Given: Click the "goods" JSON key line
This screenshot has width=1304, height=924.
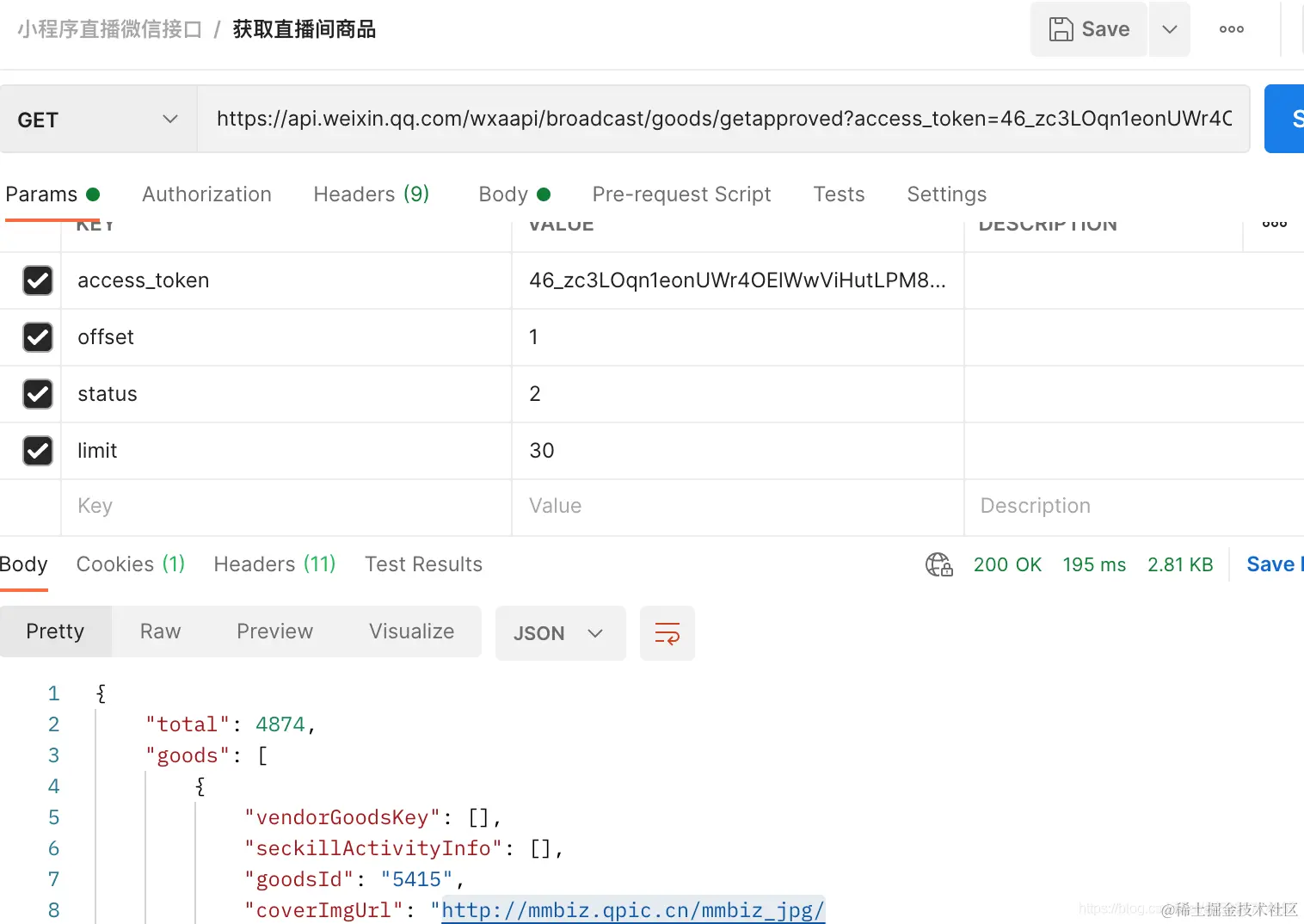Looking at the screenshot, I should [206, 755].
